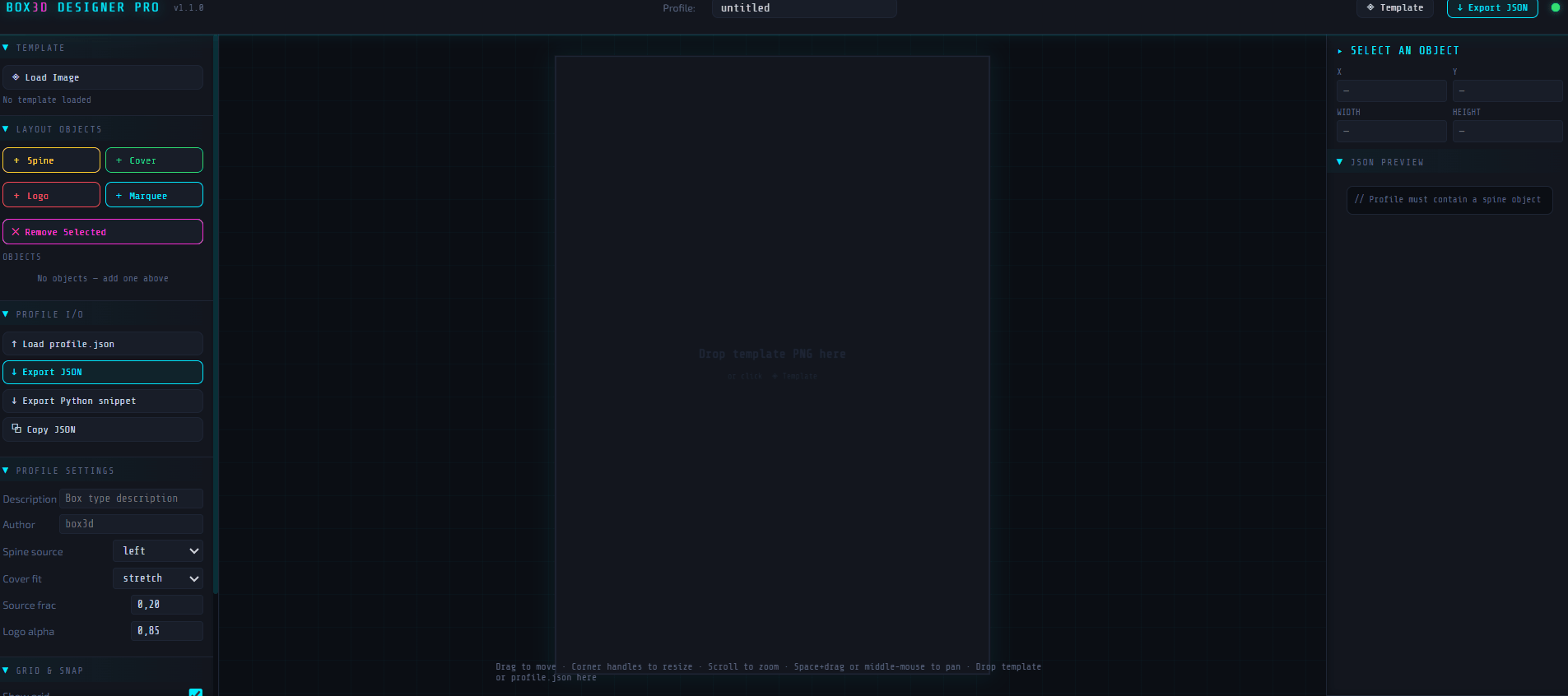Click the Template button in top bar
This screenshot has width=1568, height=696.
[x=1394, y=8]
